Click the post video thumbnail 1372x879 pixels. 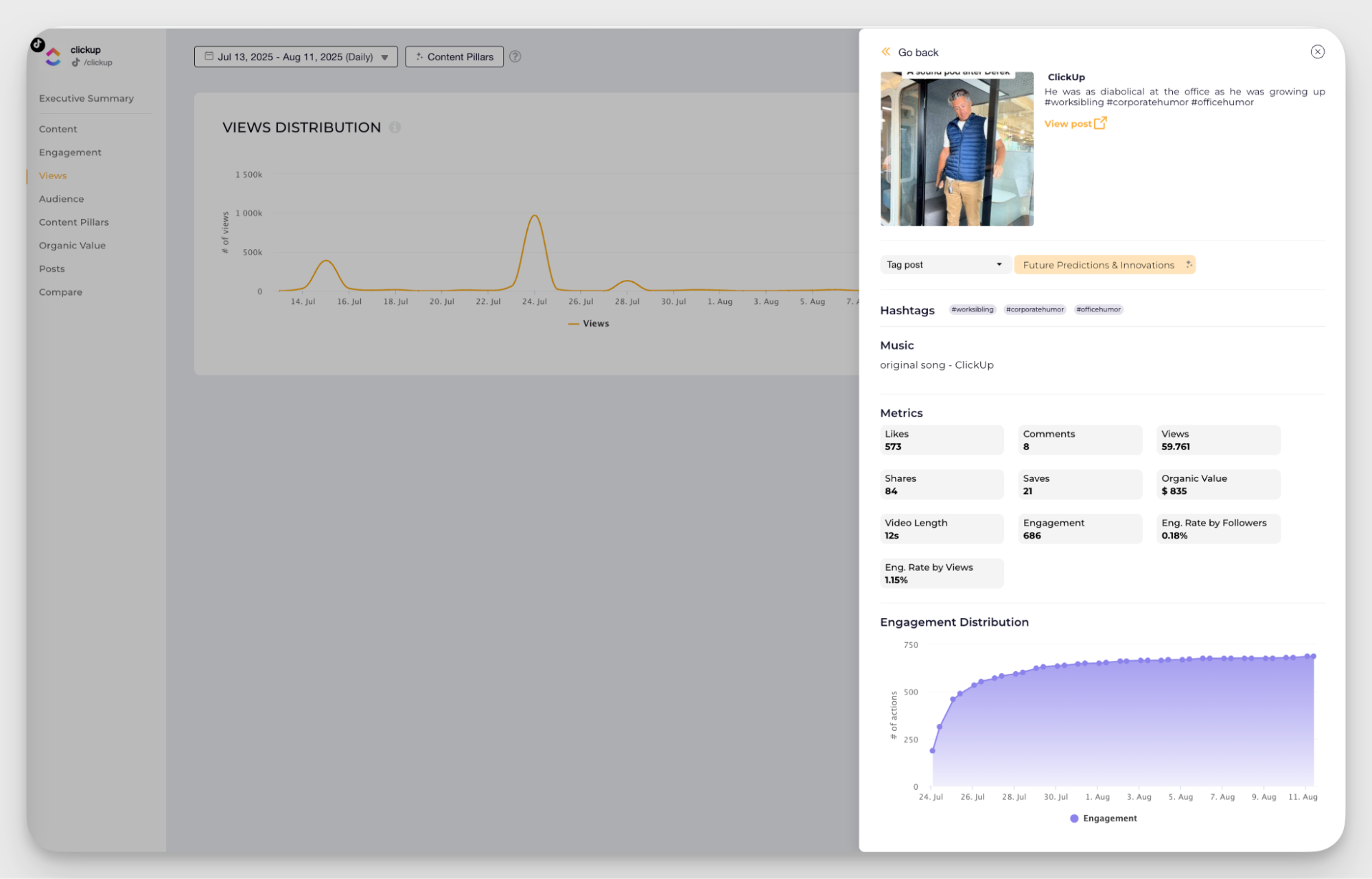coord(957,149)
